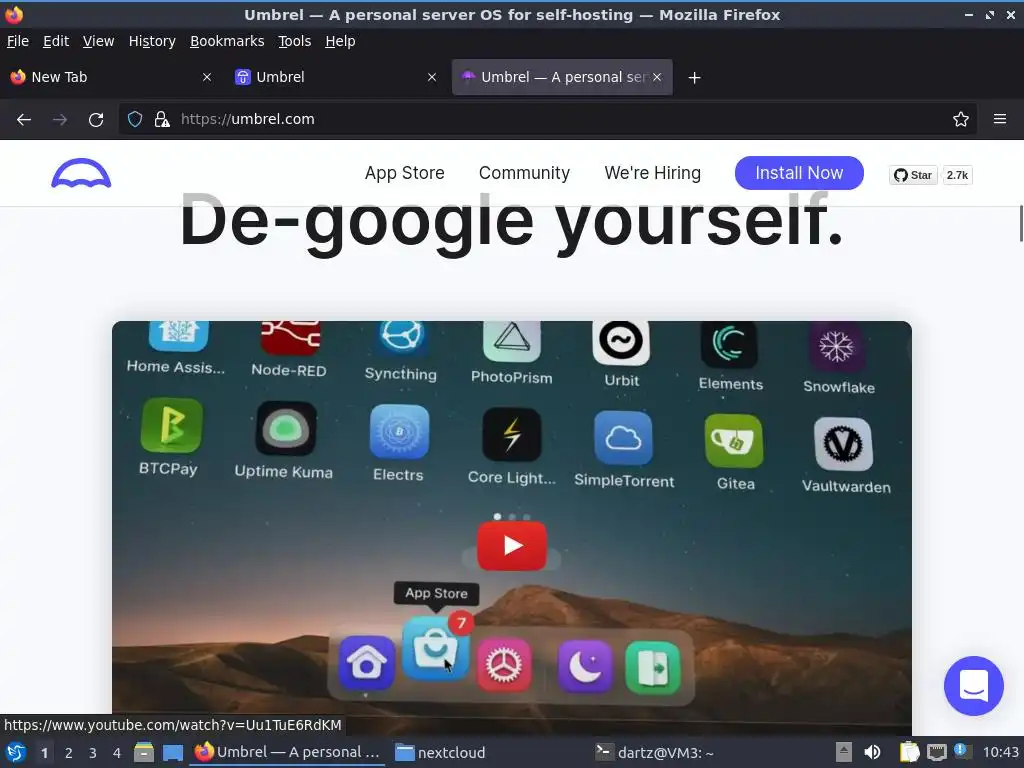Switch to the New Tab tab
Viewport: 1024px width, 768px height.
click(111, 77)
